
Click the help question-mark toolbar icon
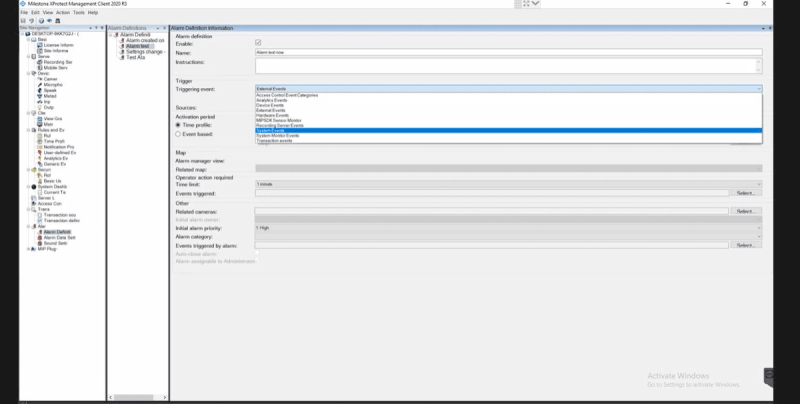[41, 21]
